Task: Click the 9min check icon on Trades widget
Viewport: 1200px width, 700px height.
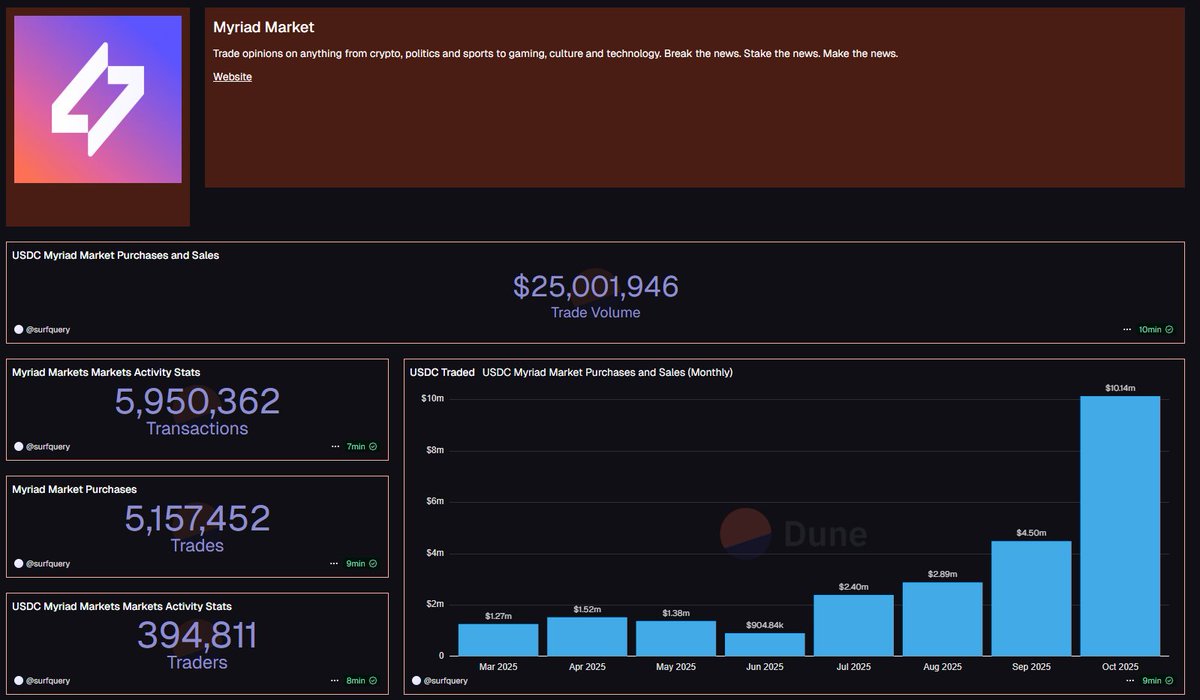Action: pyautogui.click(x=373, y=563)
